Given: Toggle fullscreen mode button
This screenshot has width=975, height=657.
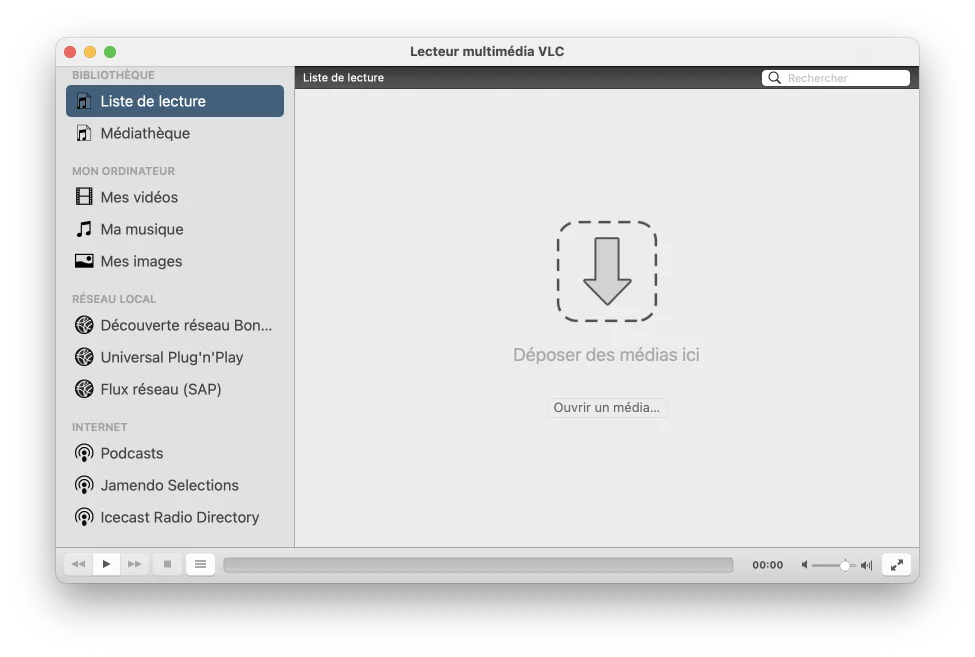Looking at the screenshot, I should pyautogui.click(x=897, y=565).
